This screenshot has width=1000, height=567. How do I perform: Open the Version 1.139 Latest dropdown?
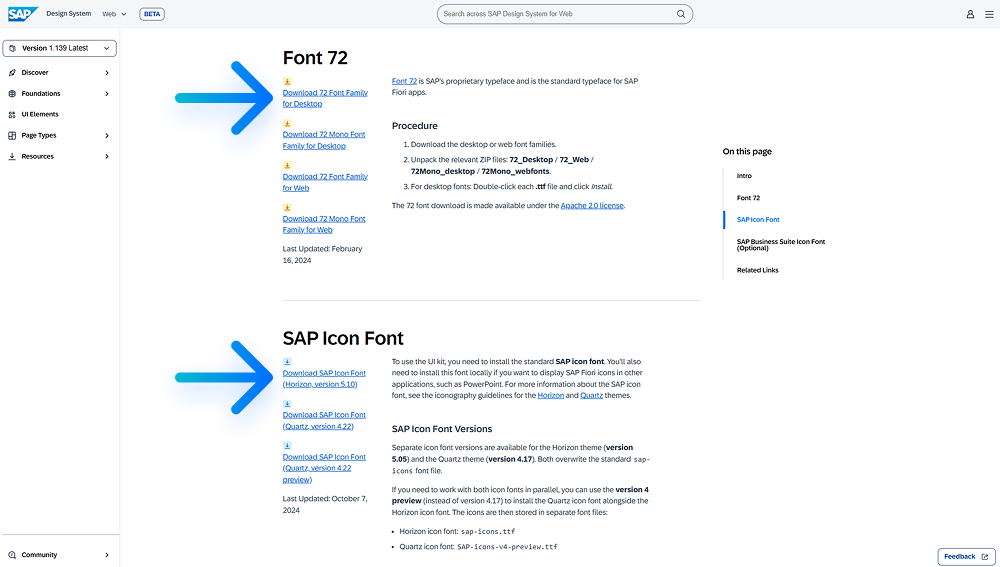[59, 48]
